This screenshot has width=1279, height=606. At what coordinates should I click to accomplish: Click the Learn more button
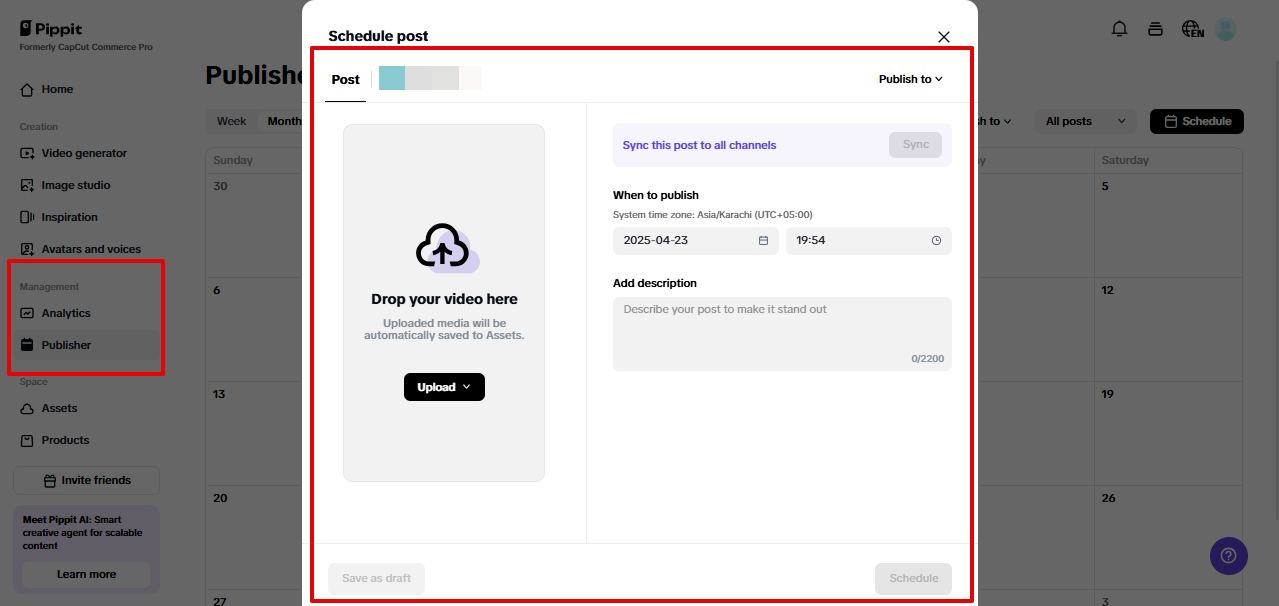pos(85,575)
